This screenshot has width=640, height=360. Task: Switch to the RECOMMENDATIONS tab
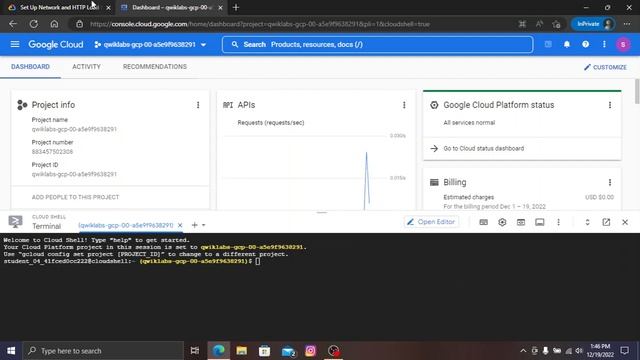point(155,67)
